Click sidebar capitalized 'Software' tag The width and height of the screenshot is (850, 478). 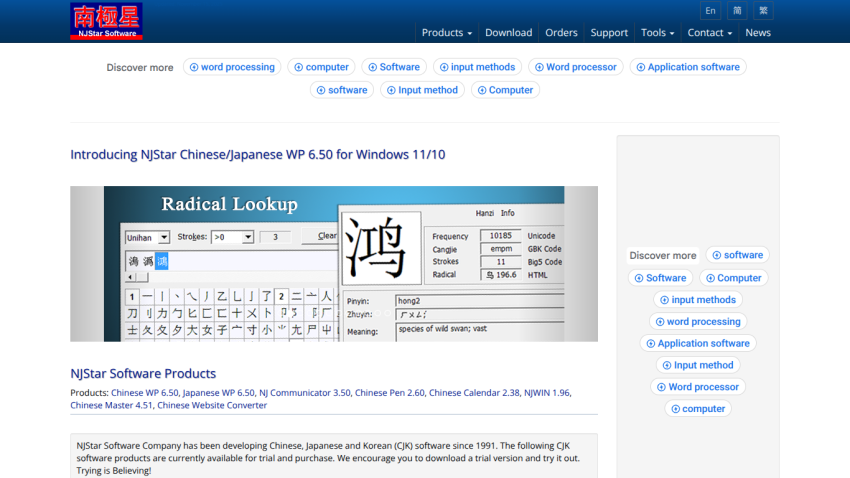pos(660,278)
